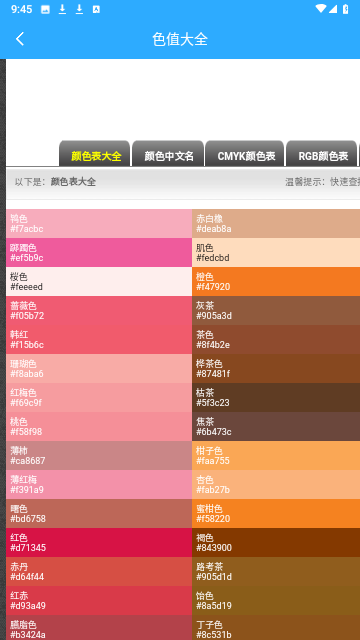Tap the 色值大全 page title
Screen dimensions: 360x640
[x=180, y=40]
